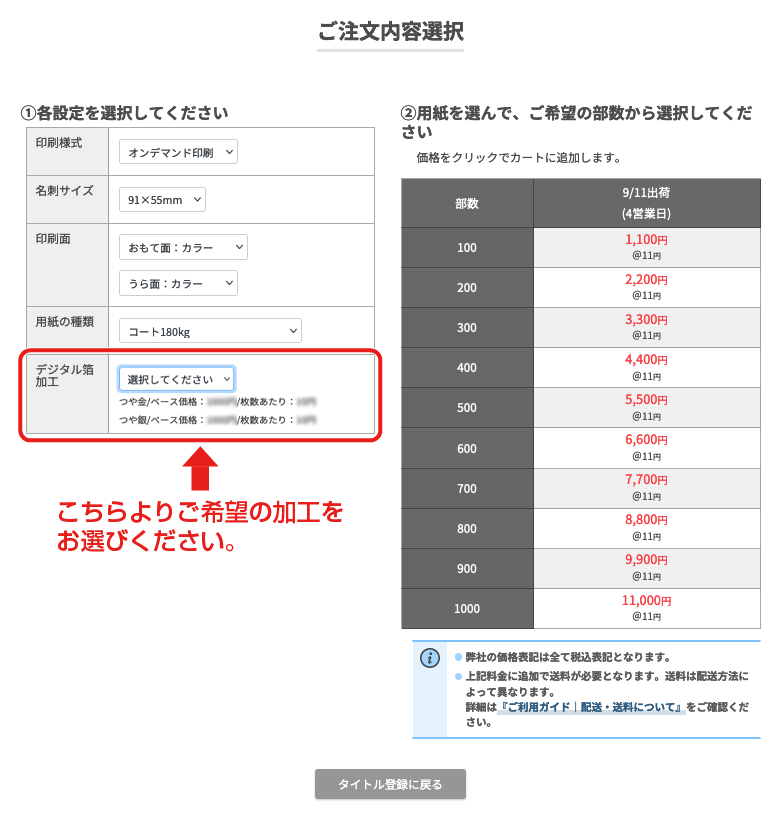Screen dimensions: 780x820
Task: Click the 用紙の種類 row label
Action: pyautogui.click(x=64, y=322)
